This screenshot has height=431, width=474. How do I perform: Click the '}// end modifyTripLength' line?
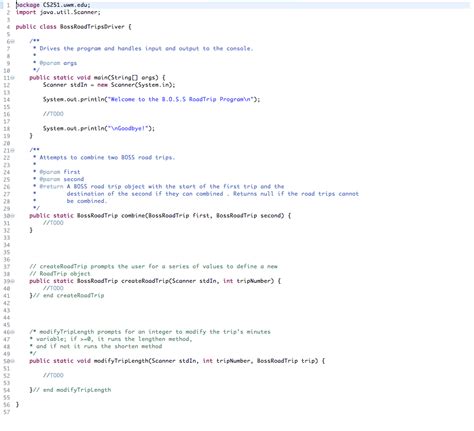tap(70, 390)
